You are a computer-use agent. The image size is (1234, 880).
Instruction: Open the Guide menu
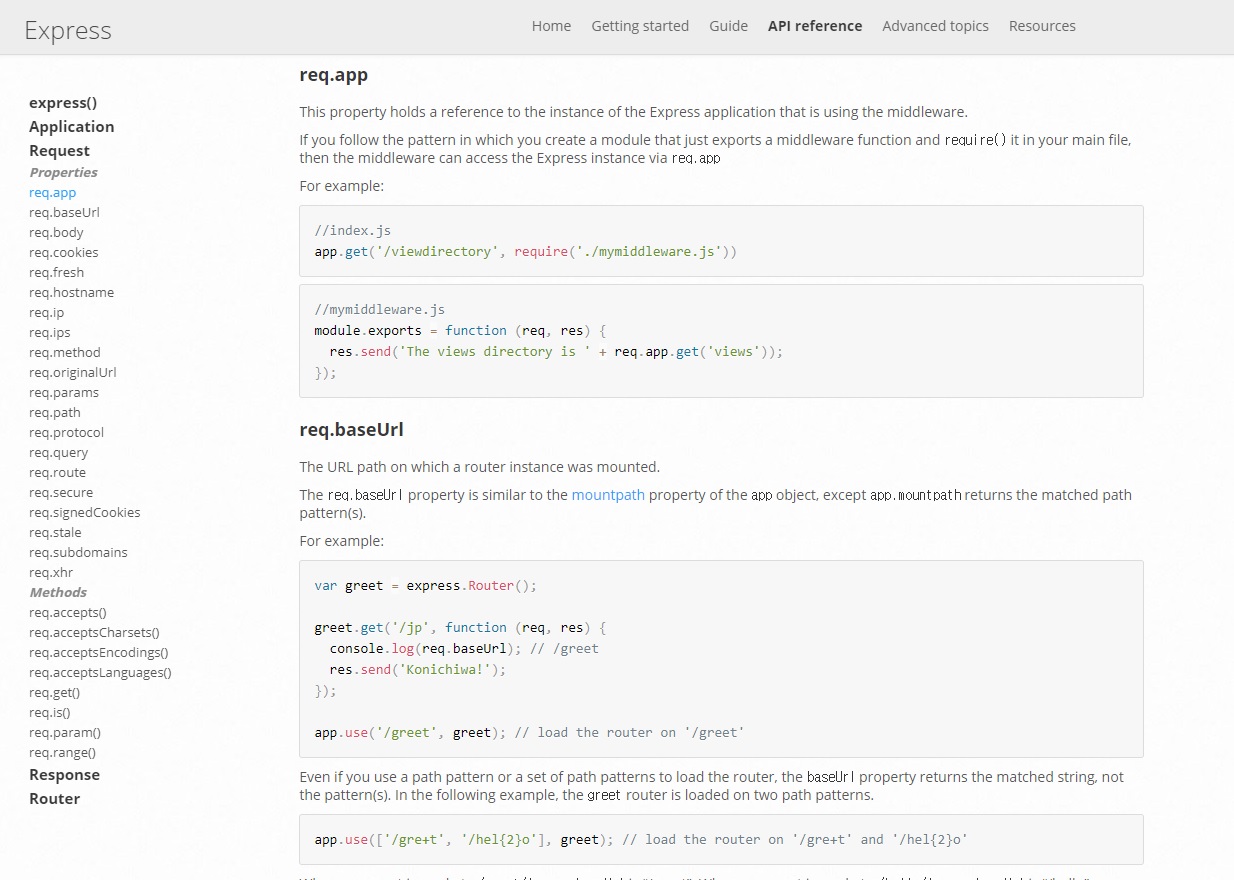728,26
